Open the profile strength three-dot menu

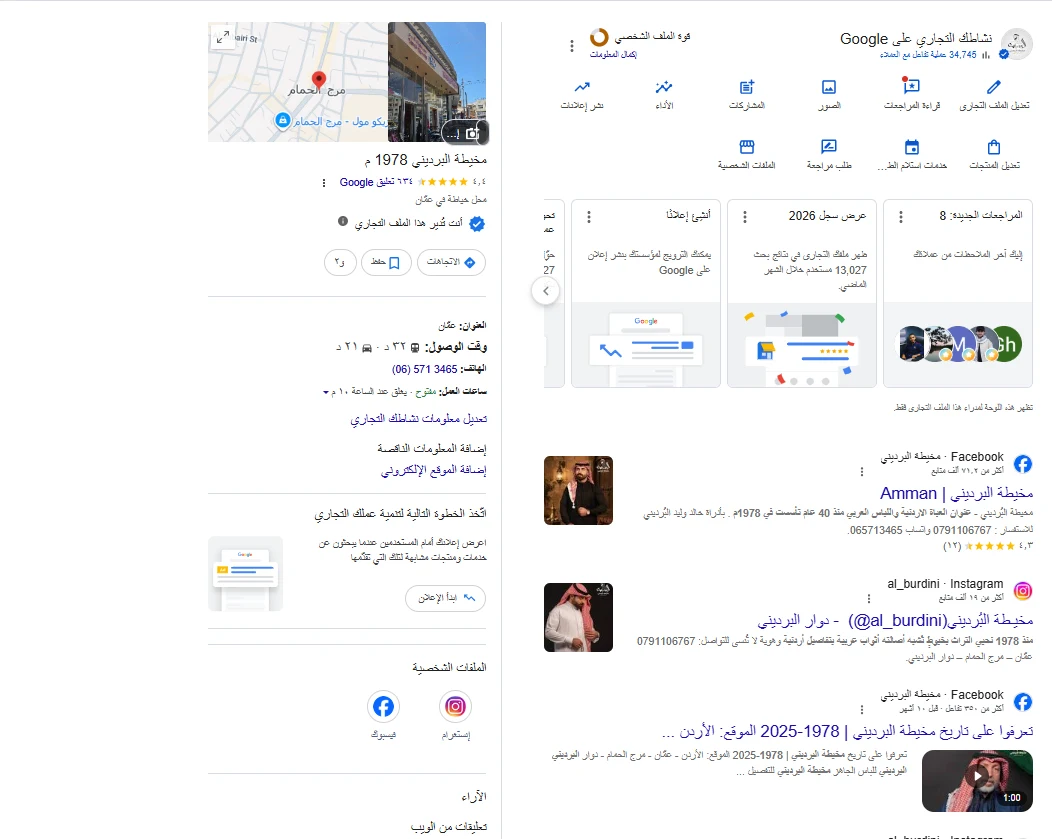pyautogui.click(x=572, y=46)
